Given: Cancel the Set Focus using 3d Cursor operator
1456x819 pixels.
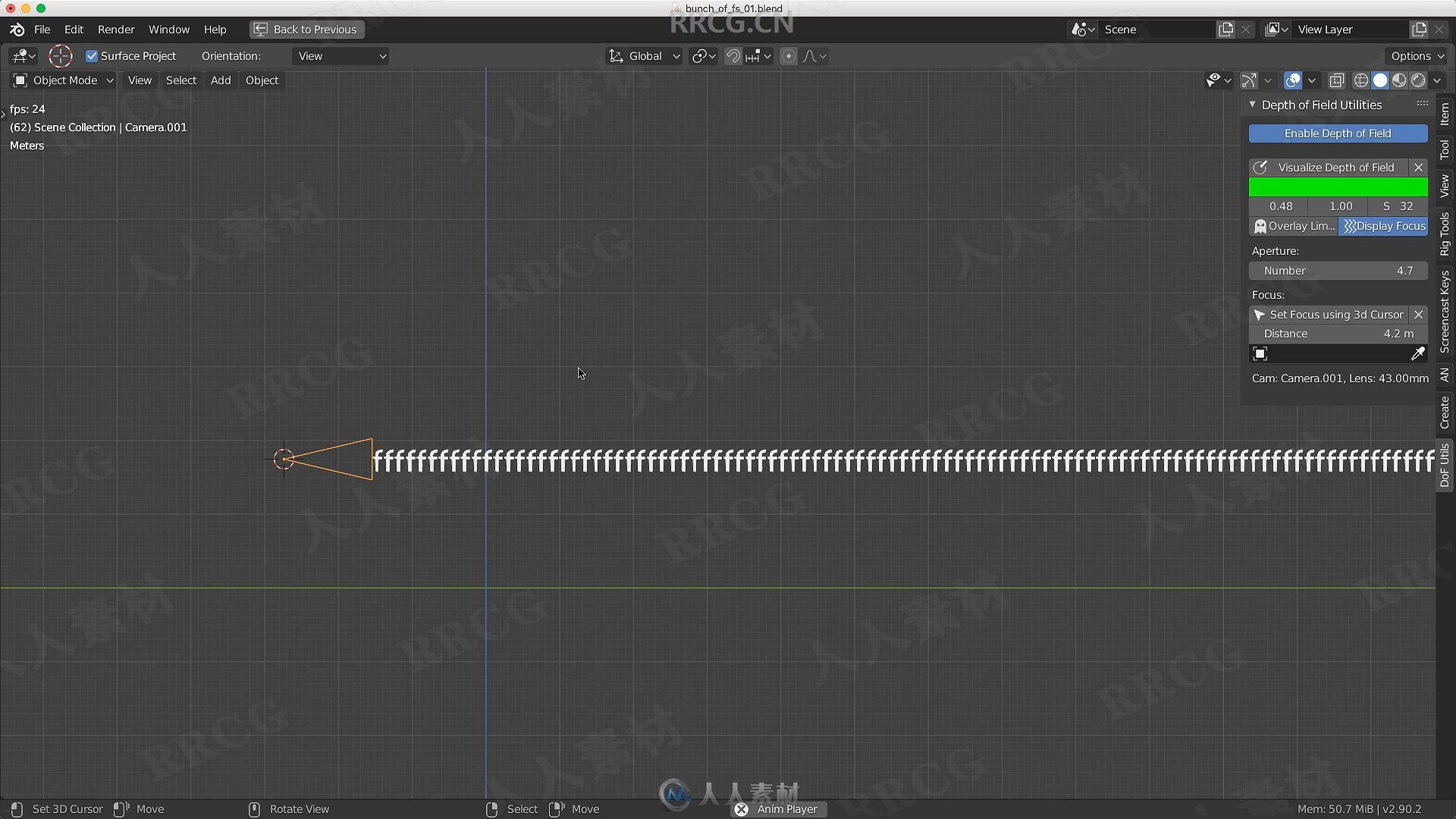Looking at the screenshot, I should (1418, 315).
